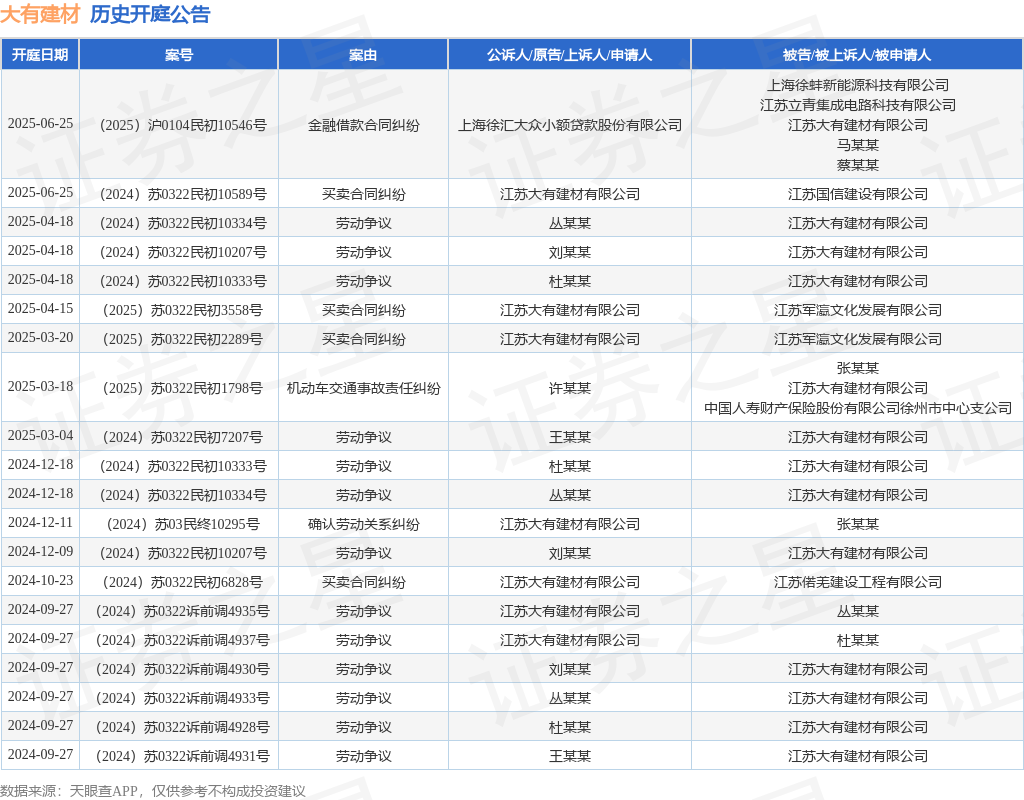Select the 案由 column header

[362, 55]
